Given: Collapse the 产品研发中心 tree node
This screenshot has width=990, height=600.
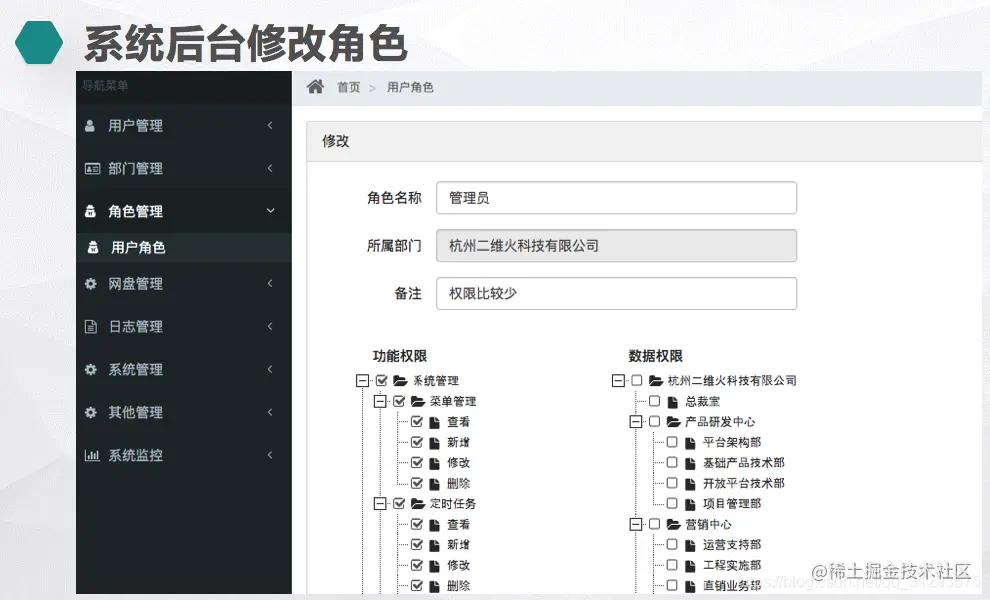Looking at the screenshot, I should [636, 421].
